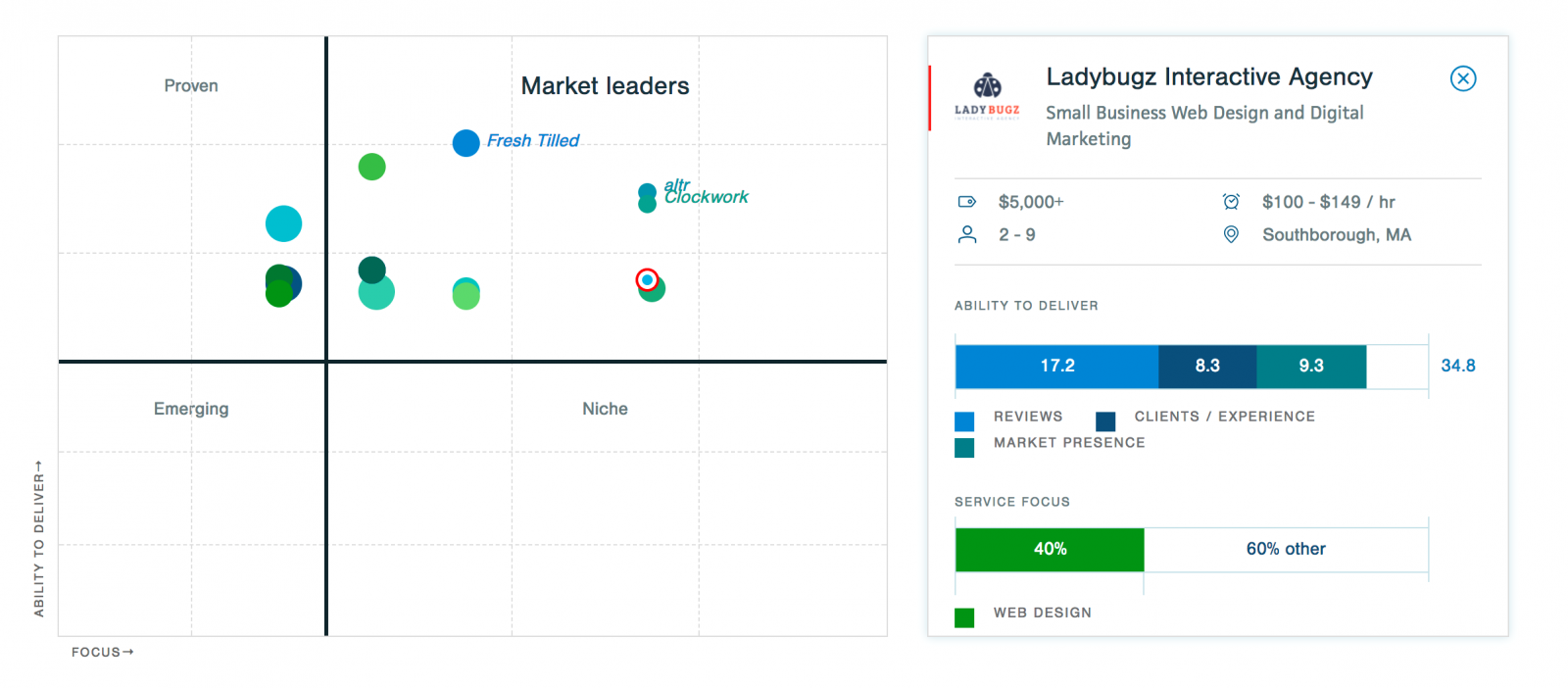
Task: Click the budget tag icon beside $5,000+
Action: click(x=966, y=202)
